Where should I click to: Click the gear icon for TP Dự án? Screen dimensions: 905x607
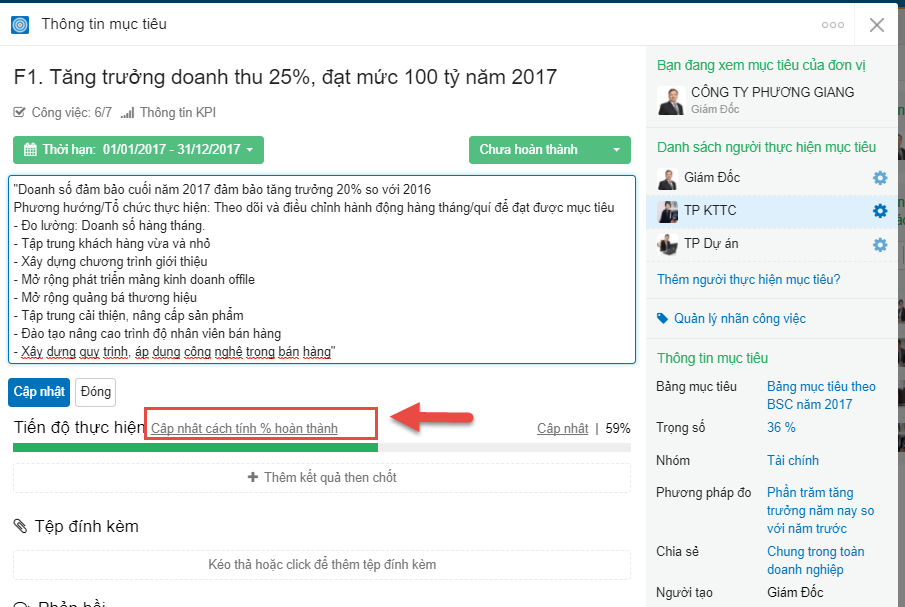tap(879, 244)
